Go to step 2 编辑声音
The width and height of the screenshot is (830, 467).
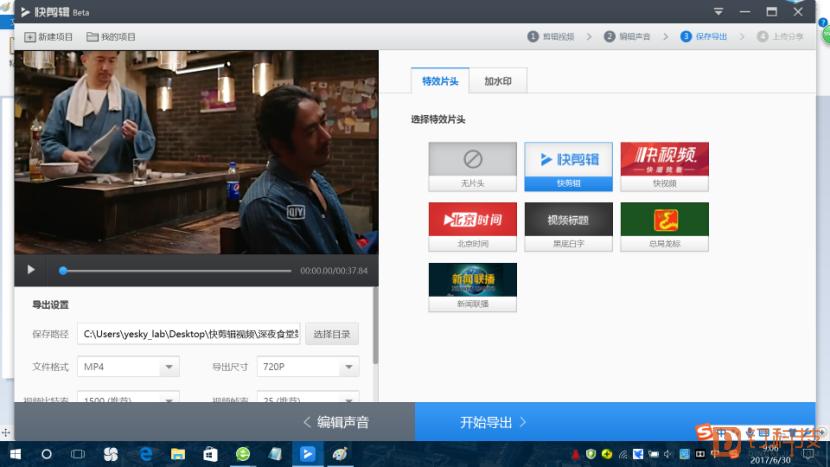[x=627, y=37]
